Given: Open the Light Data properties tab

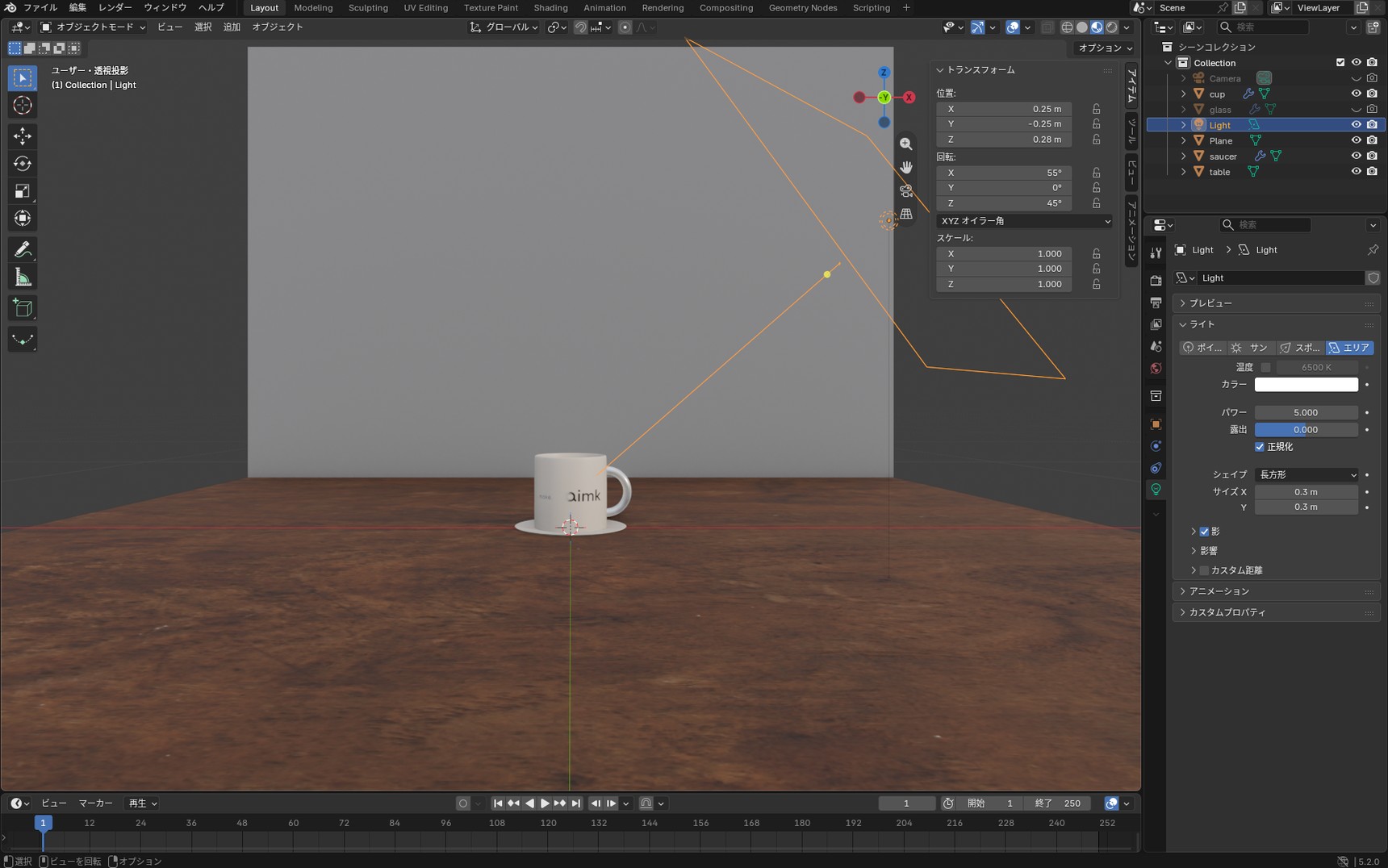Looking at the screenshot, I should point(1156,489).
